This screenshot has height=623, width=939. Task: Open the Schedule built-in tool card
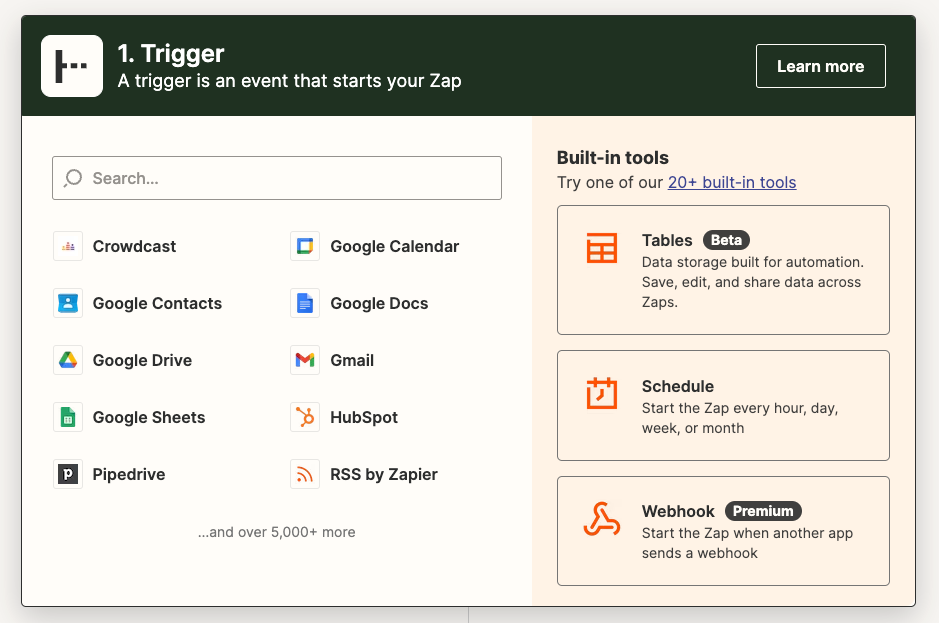tap(723, 406)
